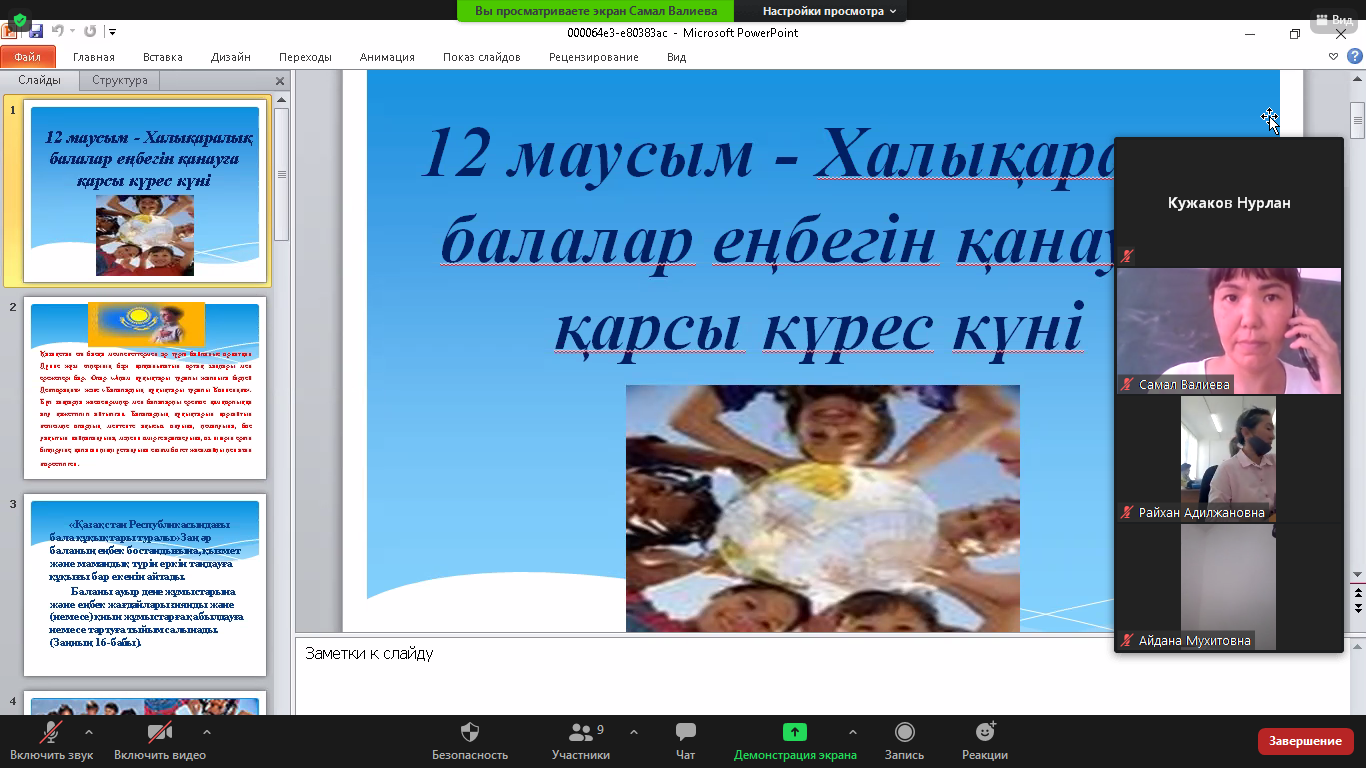This screenshot has width=1366, height=768.
Task: Expand the ribbon with the chevron icon
Action: 1333,57
